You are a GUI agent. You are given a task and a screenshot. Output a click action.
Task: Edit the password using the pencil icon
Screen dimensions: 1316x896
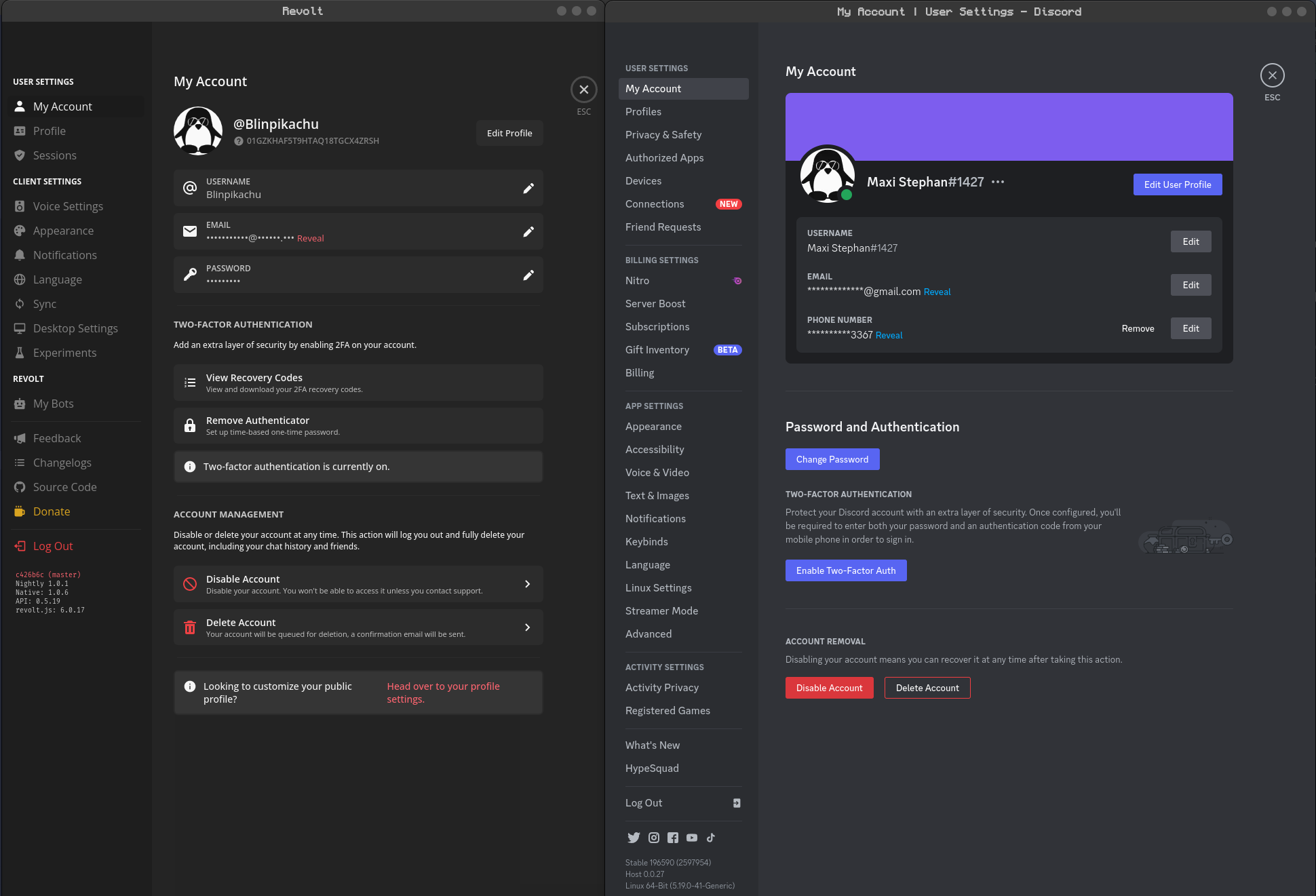(x=528, y=275)
